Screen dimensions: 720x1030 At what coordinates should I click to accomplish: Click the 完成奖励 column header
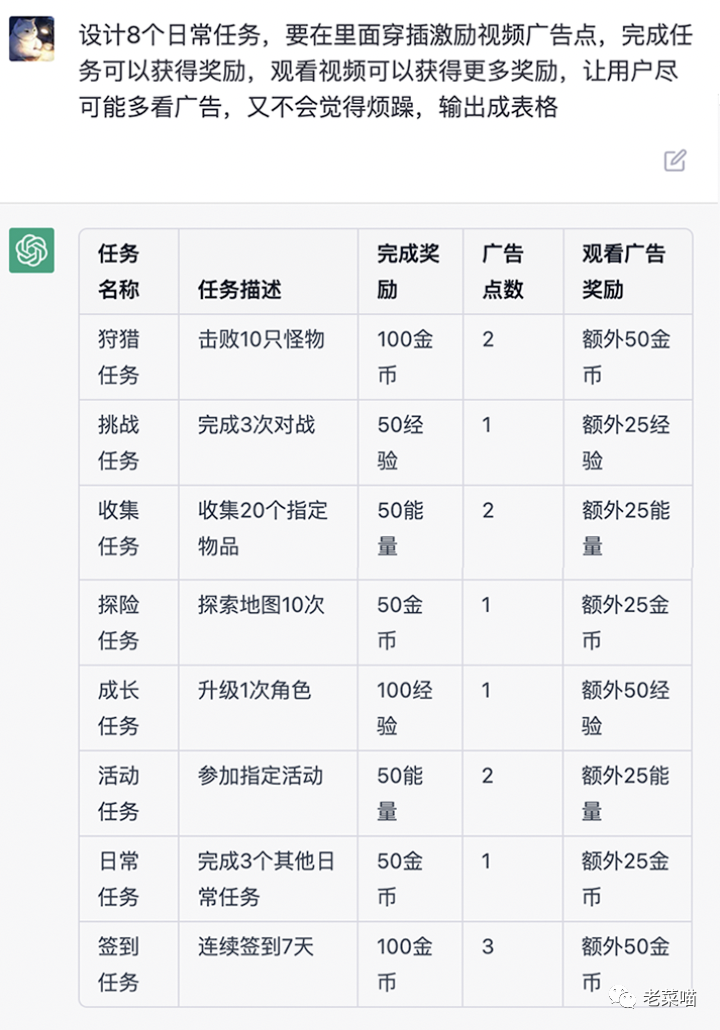click(x=408, y=271)
